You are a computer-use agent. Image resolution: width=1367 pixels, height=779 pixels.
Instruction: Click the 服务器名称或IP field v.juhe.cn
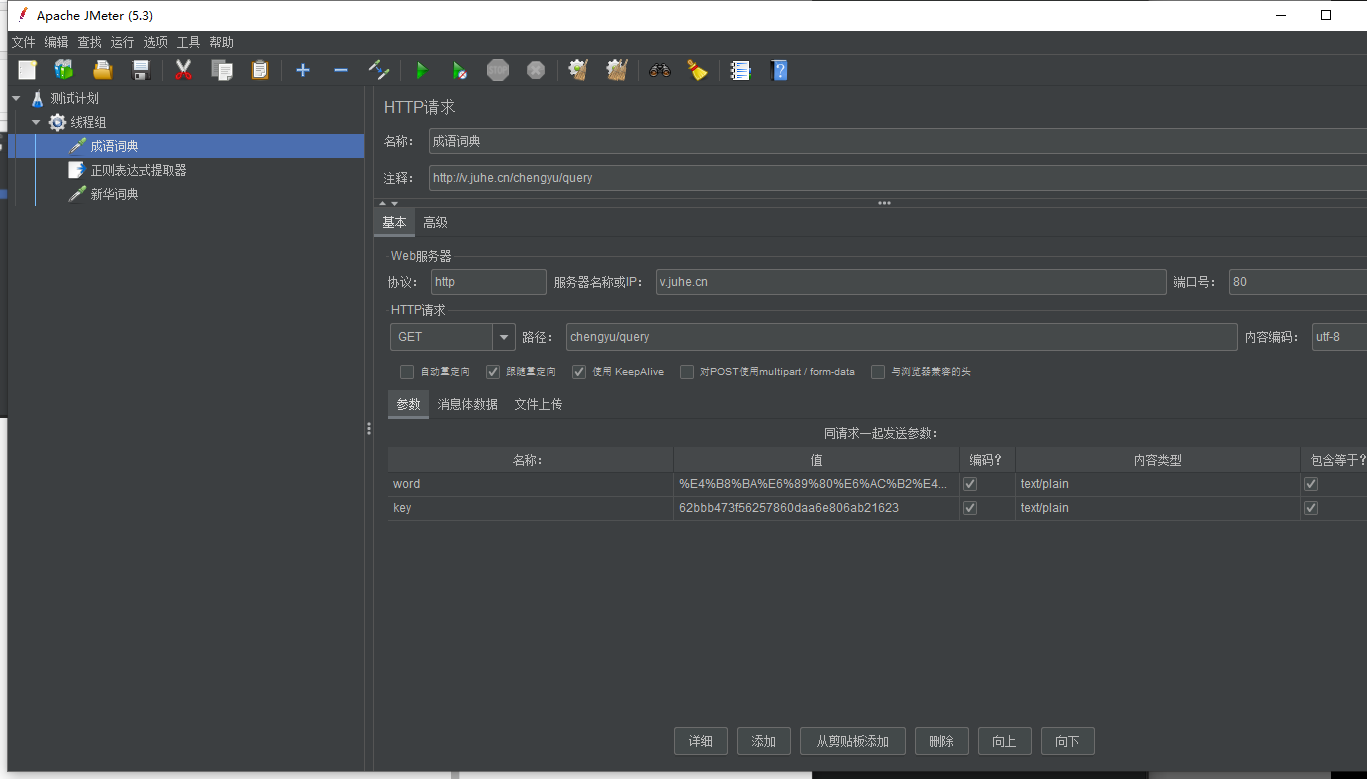911,282
